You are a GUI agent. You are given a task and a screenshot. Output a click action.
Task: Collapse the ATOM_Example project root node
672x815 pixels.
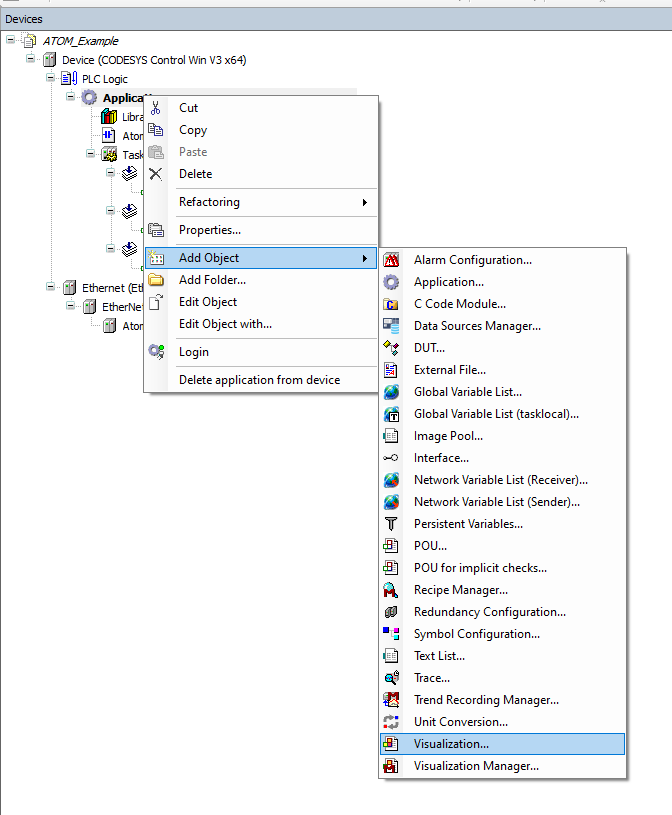(x=11, y=41)
